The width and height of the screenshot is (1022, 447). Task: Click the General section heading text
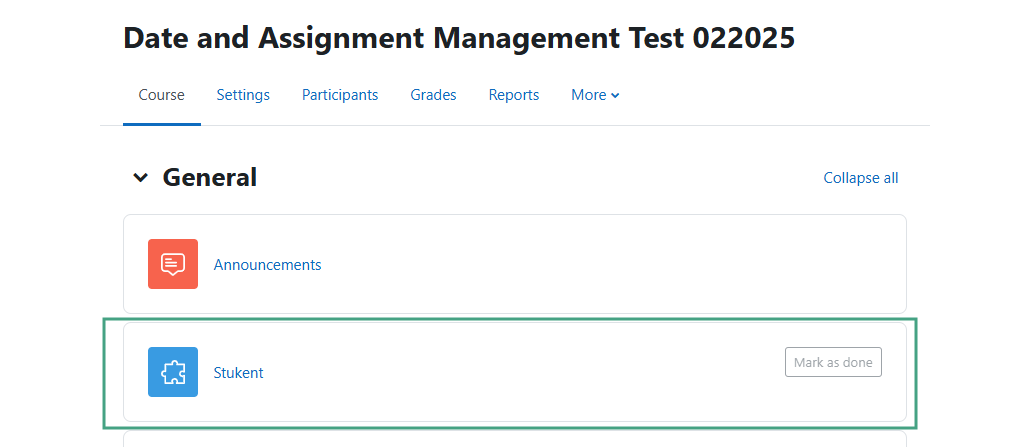point(209,177)
